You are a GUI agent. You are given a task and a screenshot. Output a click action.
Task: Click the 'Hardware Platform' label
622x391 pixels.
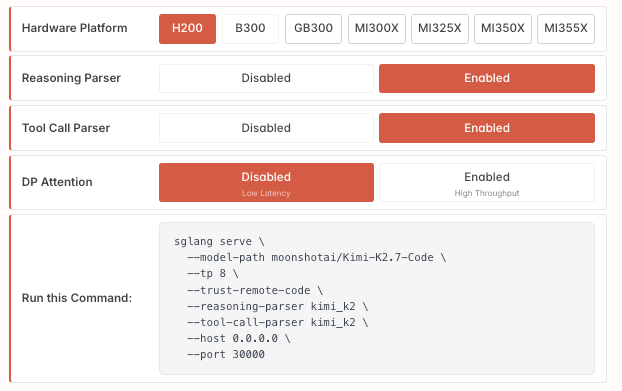75,28
